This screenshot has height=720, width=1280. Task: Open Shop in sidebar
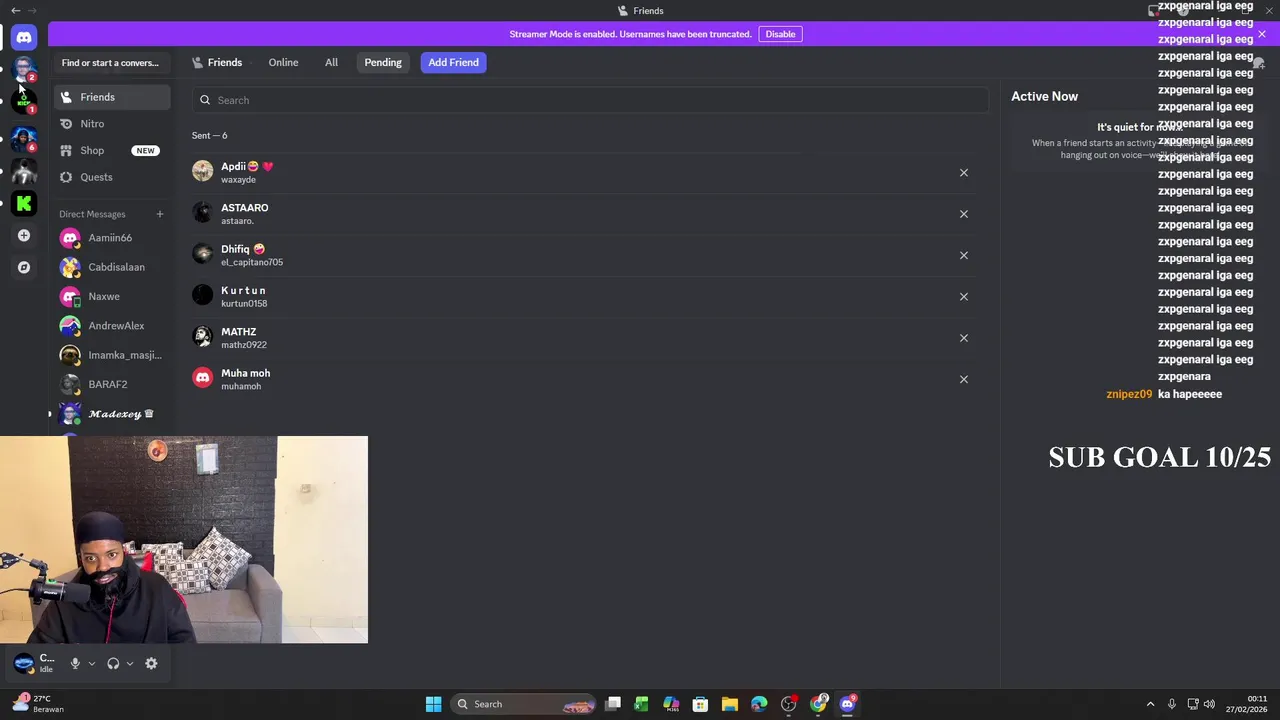[x=112, y=150]
